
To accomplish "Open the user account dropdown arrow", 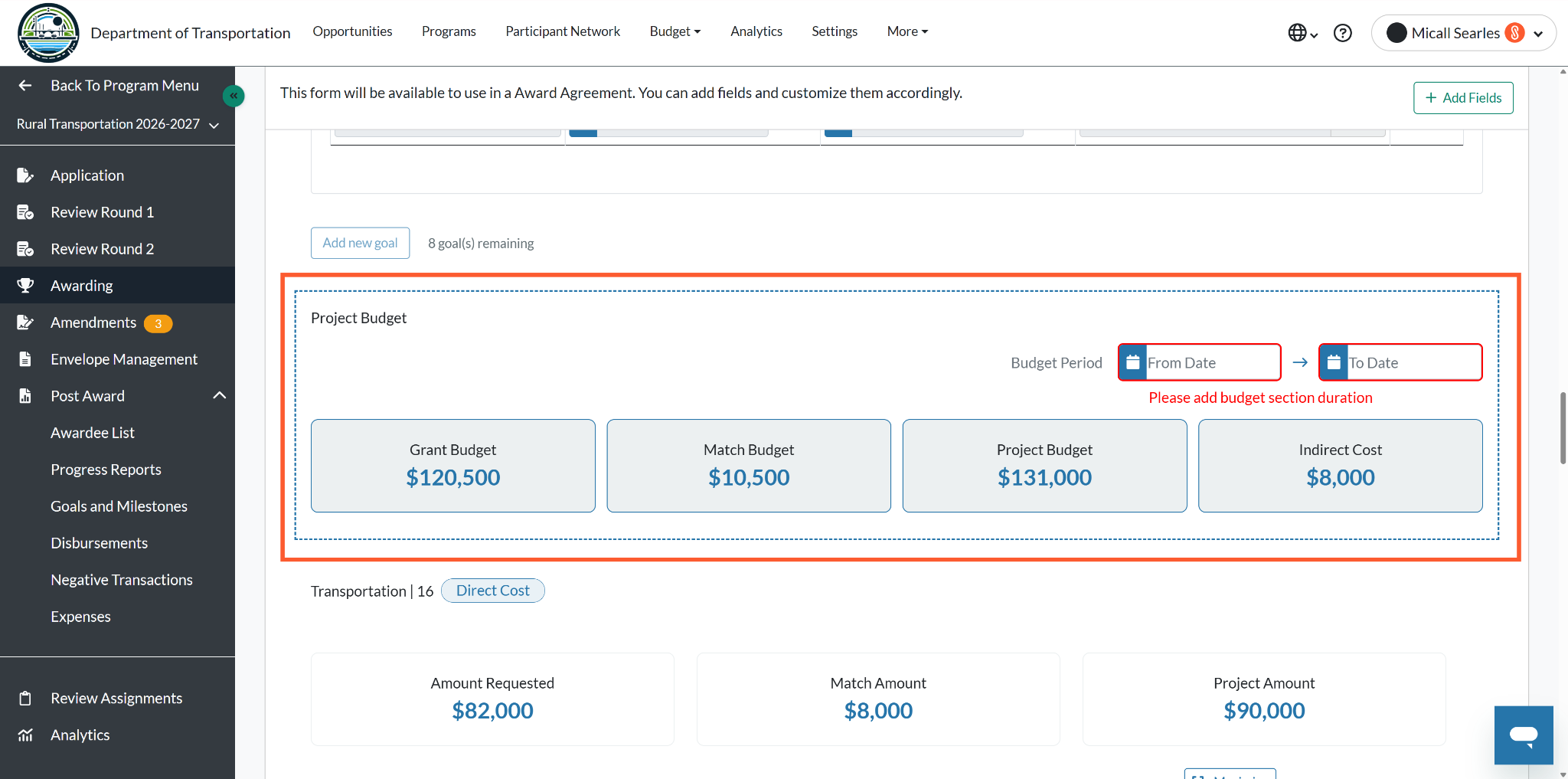I will click(1538, 34).
